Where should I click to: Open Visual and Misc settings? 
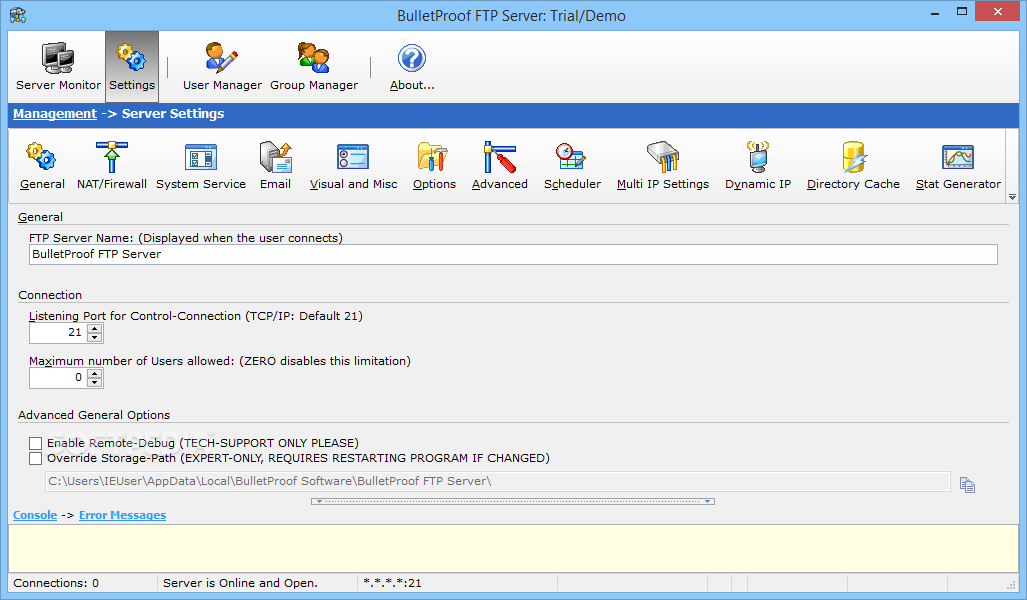(353, 166)
